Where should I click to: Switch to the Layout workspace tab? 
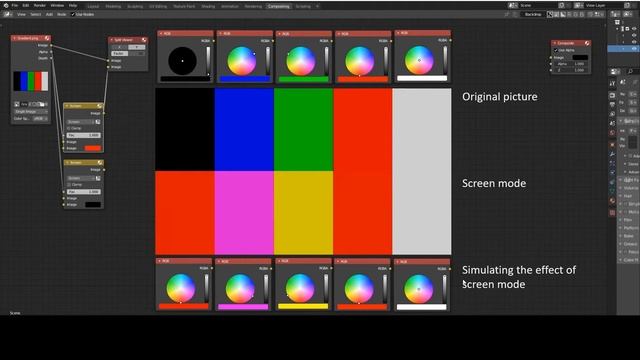tap(93, 7)
